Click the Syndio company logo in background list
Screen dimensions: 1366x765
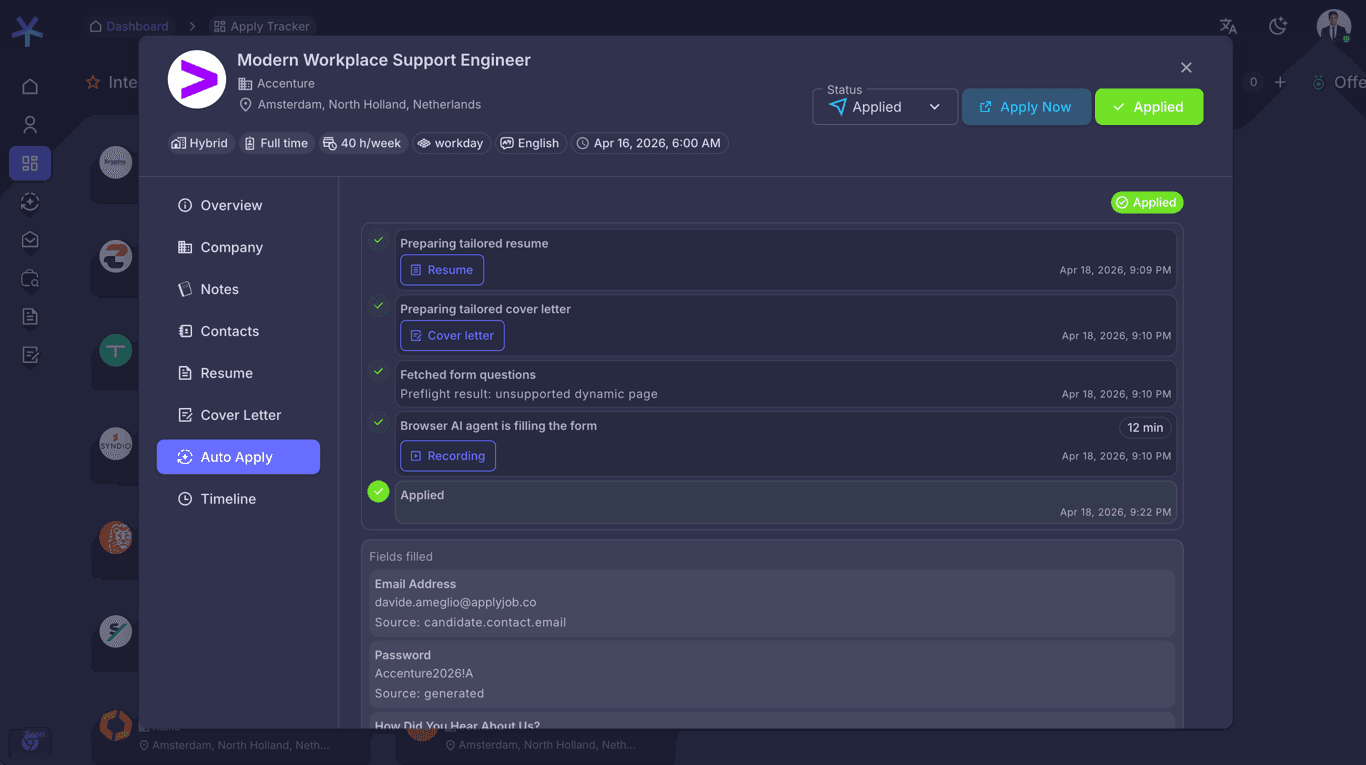pos(116,444)
